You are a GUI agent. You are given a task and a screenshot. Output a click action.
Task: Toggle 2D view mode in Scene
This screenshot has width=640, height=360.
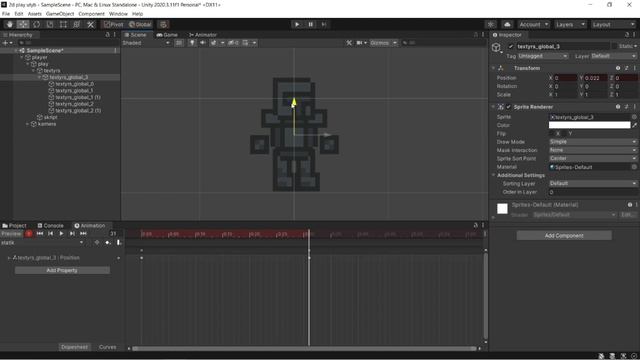tap(179, 43)
